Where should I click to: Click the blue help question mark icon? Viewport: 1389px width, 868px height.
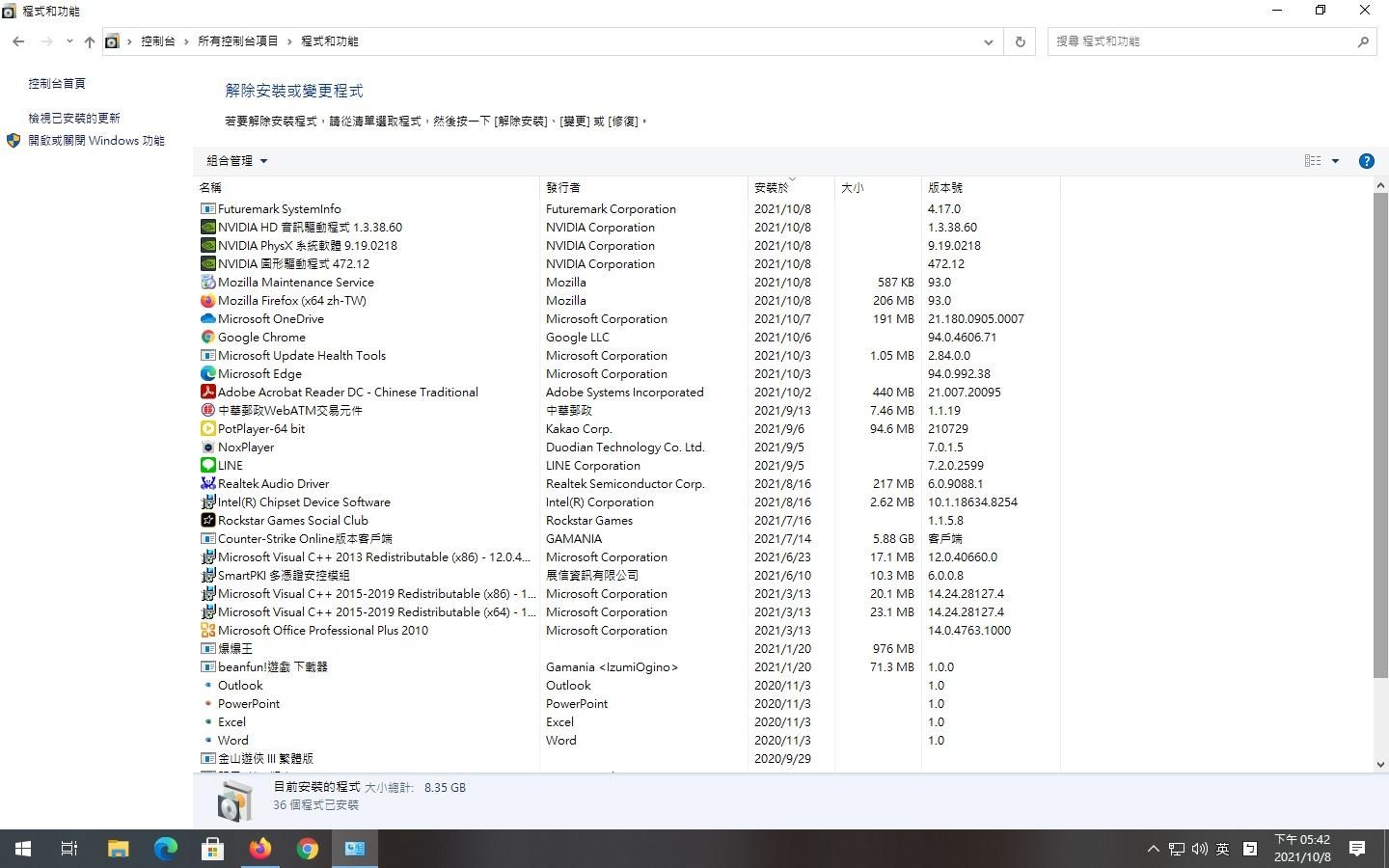click(1366, 161)
